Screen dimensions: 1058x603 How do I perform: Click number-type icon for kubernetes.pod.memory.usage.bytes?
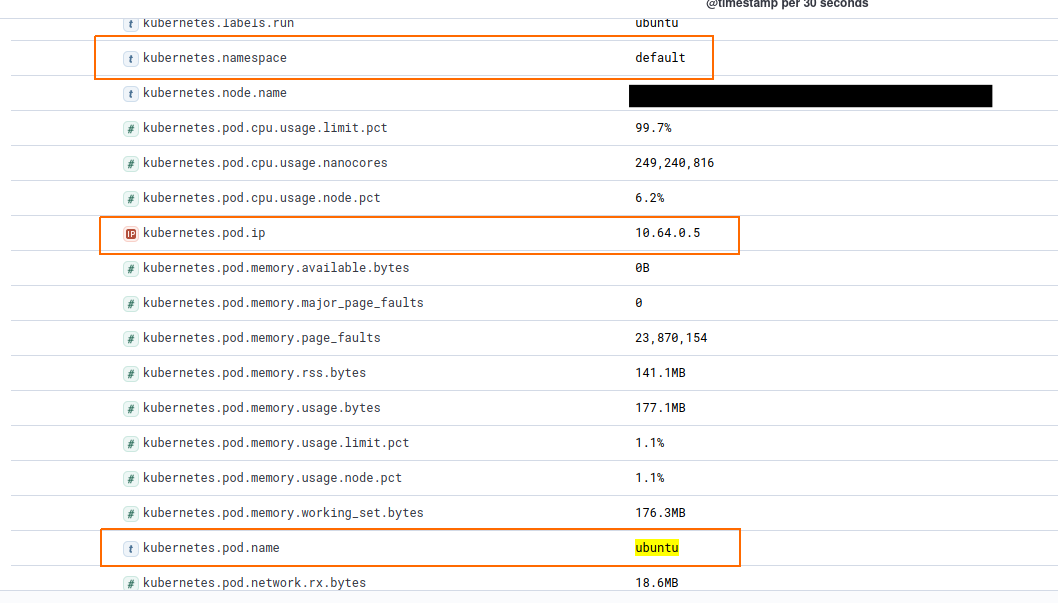pos(131,409)
